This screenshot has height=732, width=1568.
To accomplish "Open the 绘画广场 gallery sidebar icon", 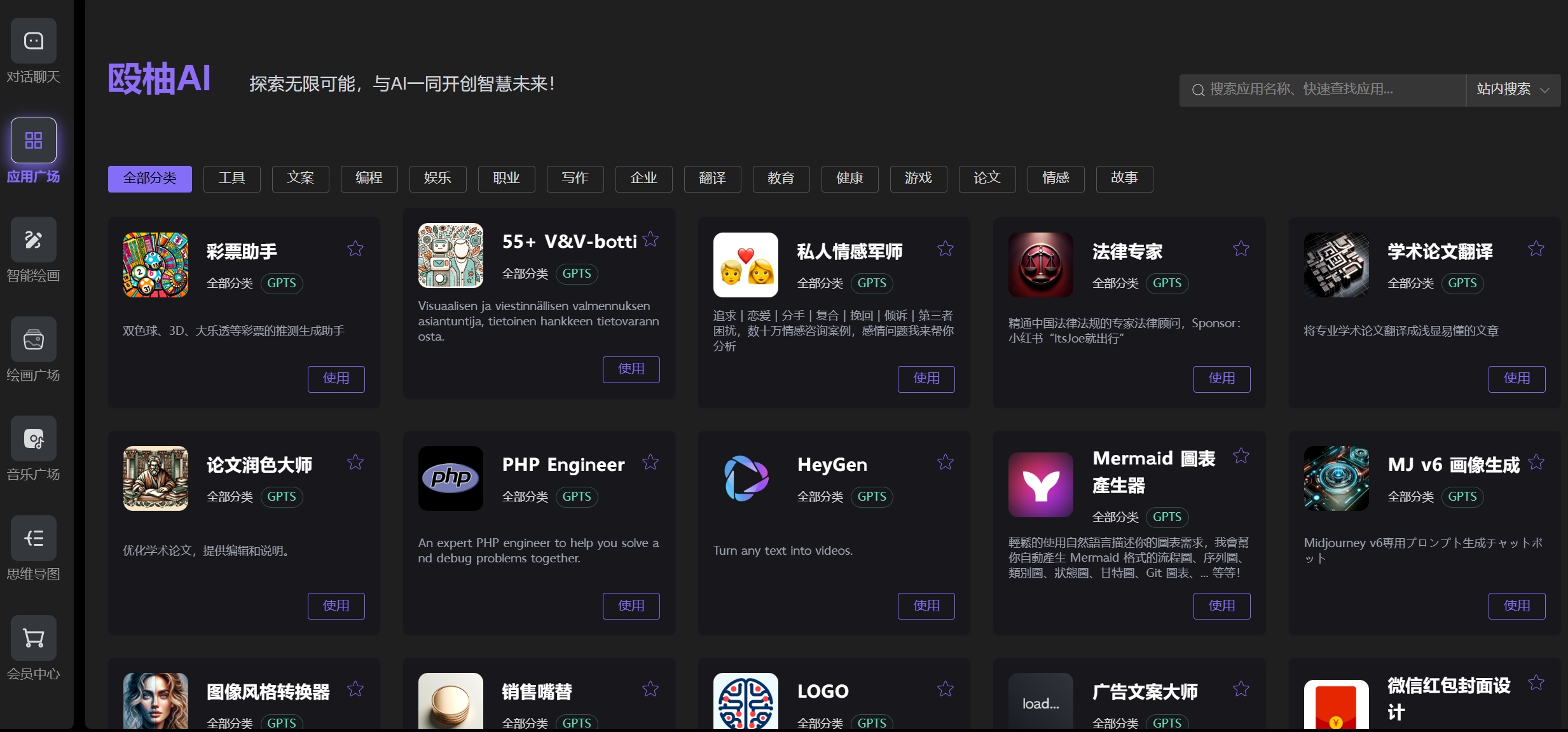I will pos(33,339).
